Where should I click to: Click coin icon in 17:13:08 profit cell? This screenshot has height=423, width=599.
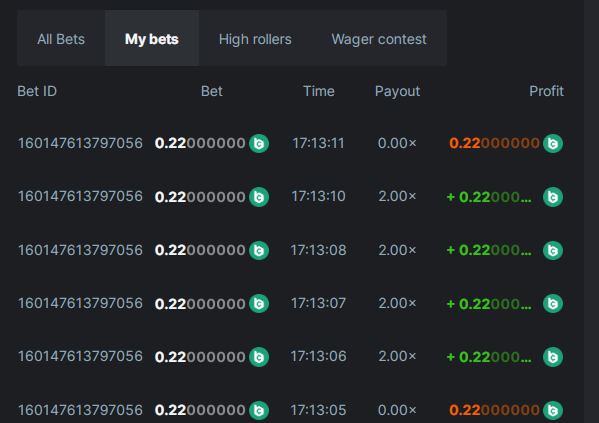pos(553,250)
